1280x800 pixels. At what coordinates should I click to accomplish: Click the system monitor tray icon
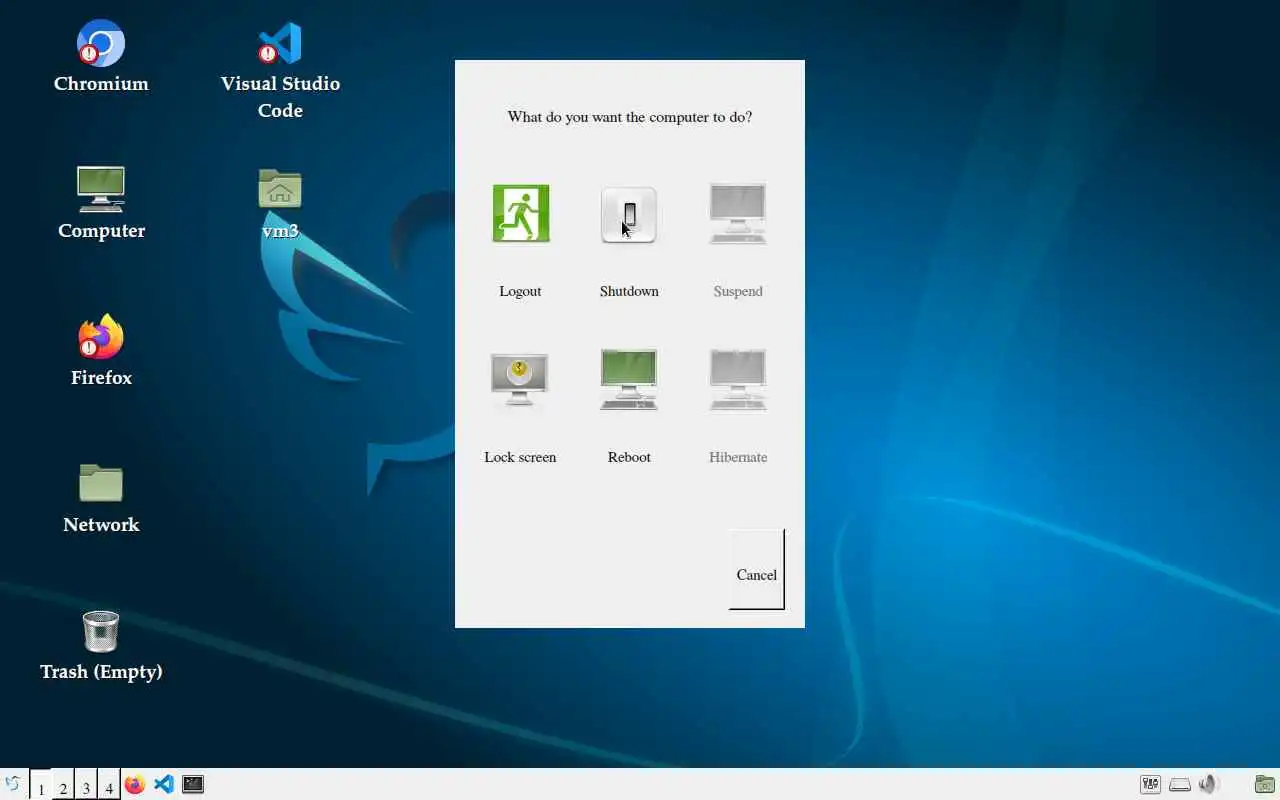coord(1151,785)
